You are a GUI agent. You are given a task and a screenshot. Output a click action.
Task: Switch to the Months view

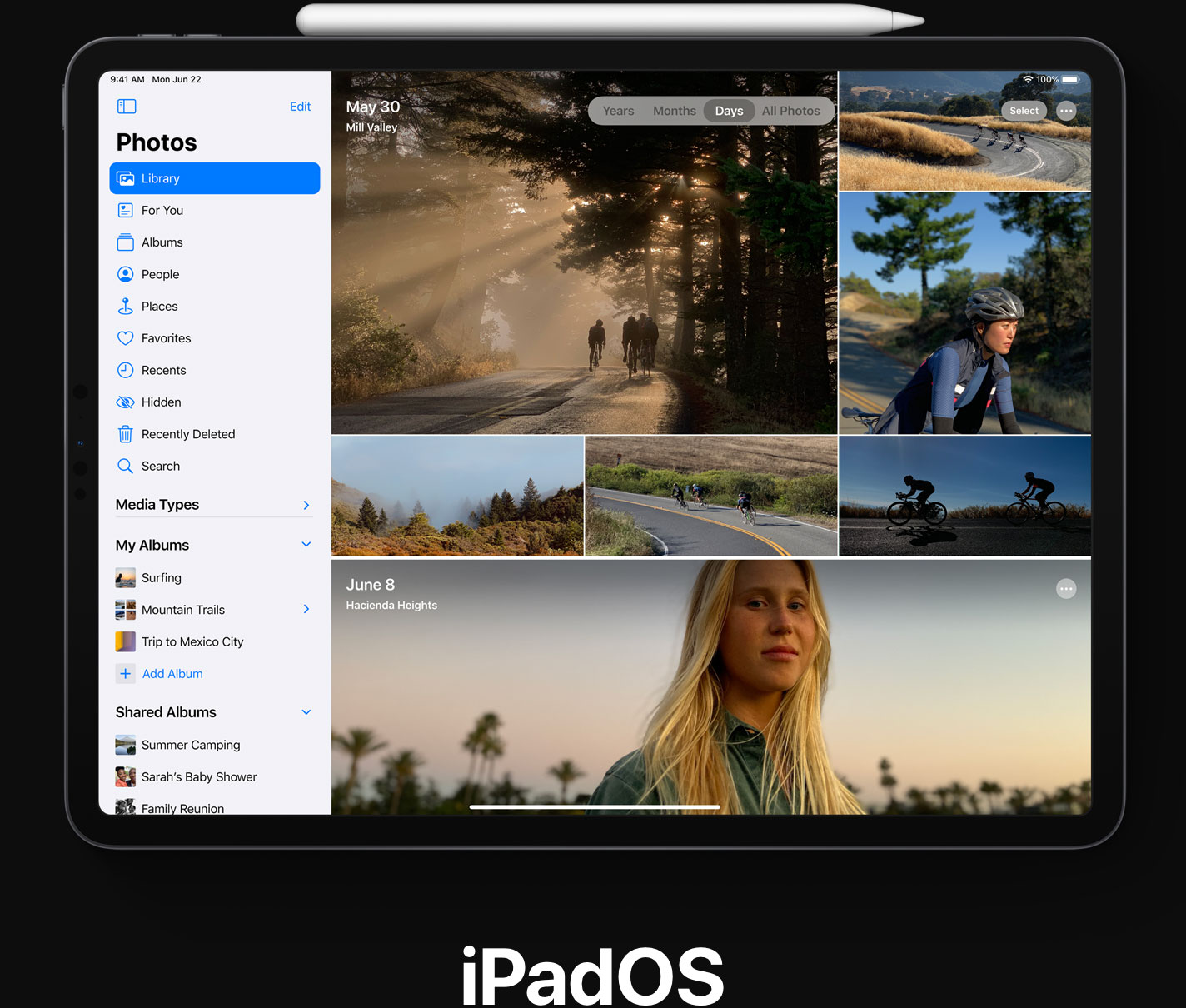coord(675,111)
